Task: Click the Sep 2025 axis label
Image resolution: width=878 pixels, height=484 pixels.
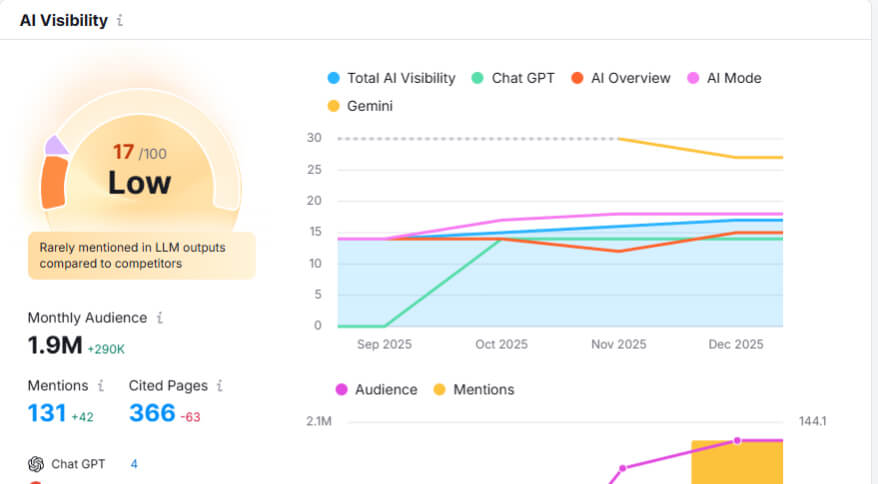Action: 384,344
